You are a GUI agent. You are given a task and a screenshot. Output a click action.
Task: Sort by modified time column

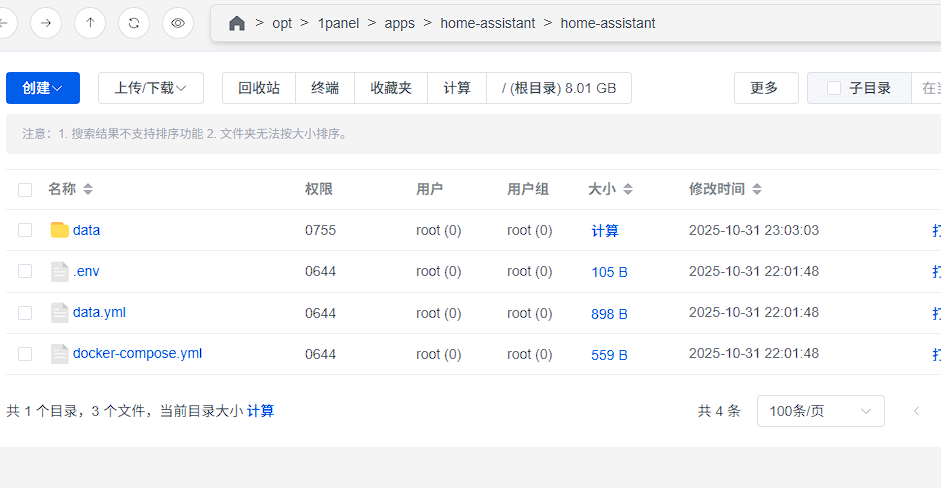(x=757, y=189)
